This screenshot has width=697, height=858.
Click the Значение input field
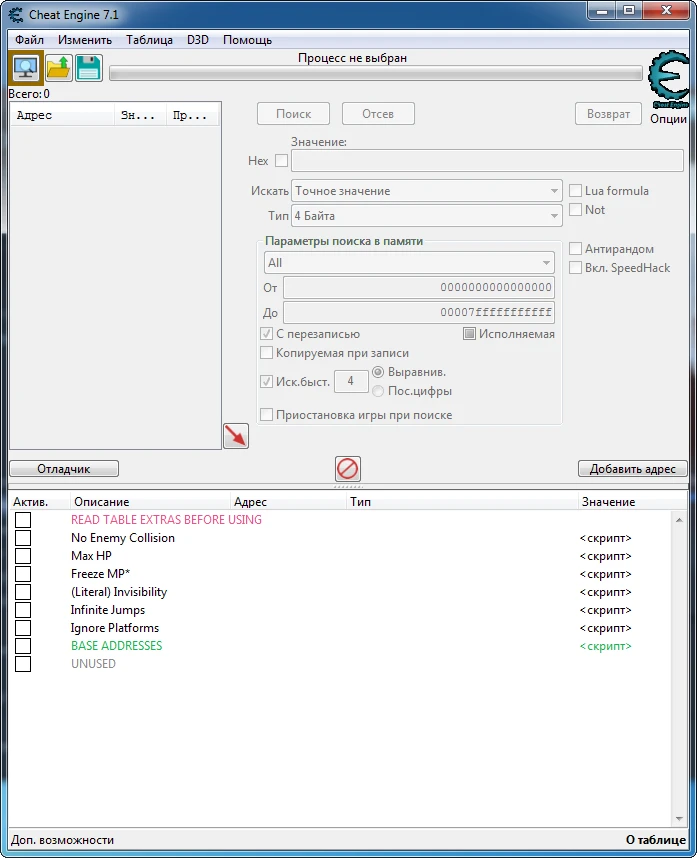(487, 161)
